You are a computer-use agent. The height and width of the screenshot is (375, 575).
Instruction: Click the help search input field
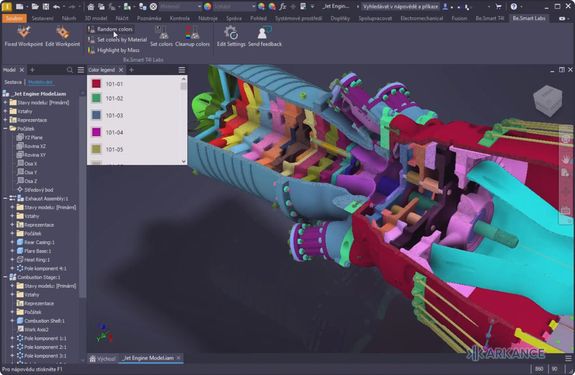[x=400, y=7]
